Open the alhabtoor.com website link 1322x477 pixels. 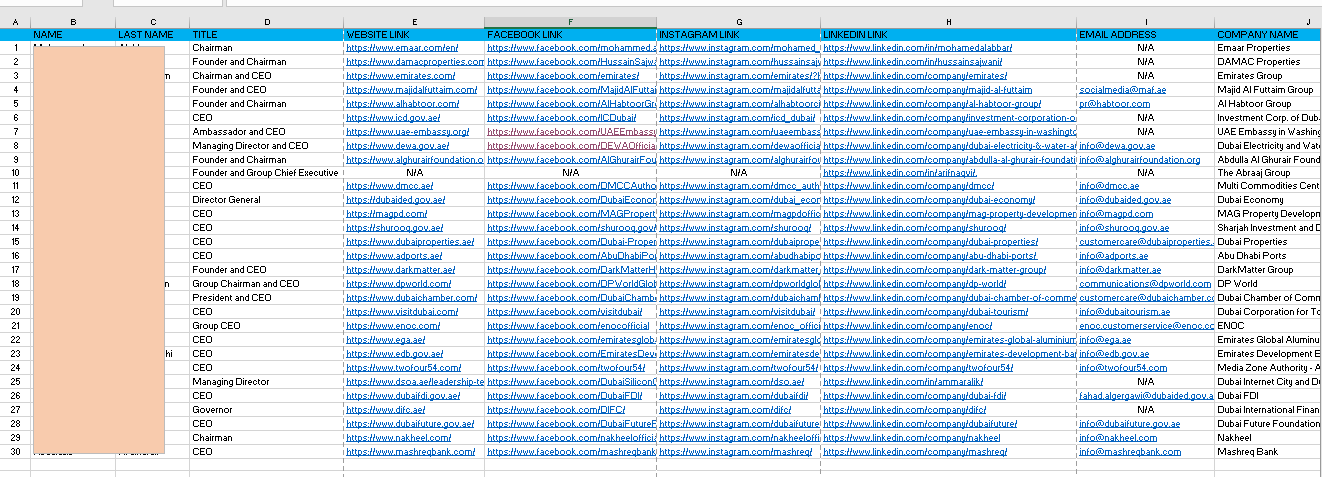pos(404,103)
